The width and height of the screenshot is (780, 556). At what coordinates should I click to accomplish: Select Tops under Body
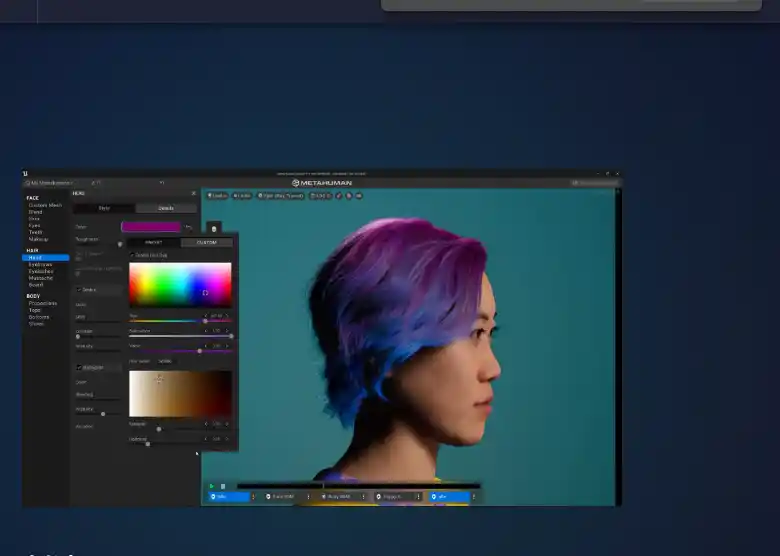click(x=34, y=310)
